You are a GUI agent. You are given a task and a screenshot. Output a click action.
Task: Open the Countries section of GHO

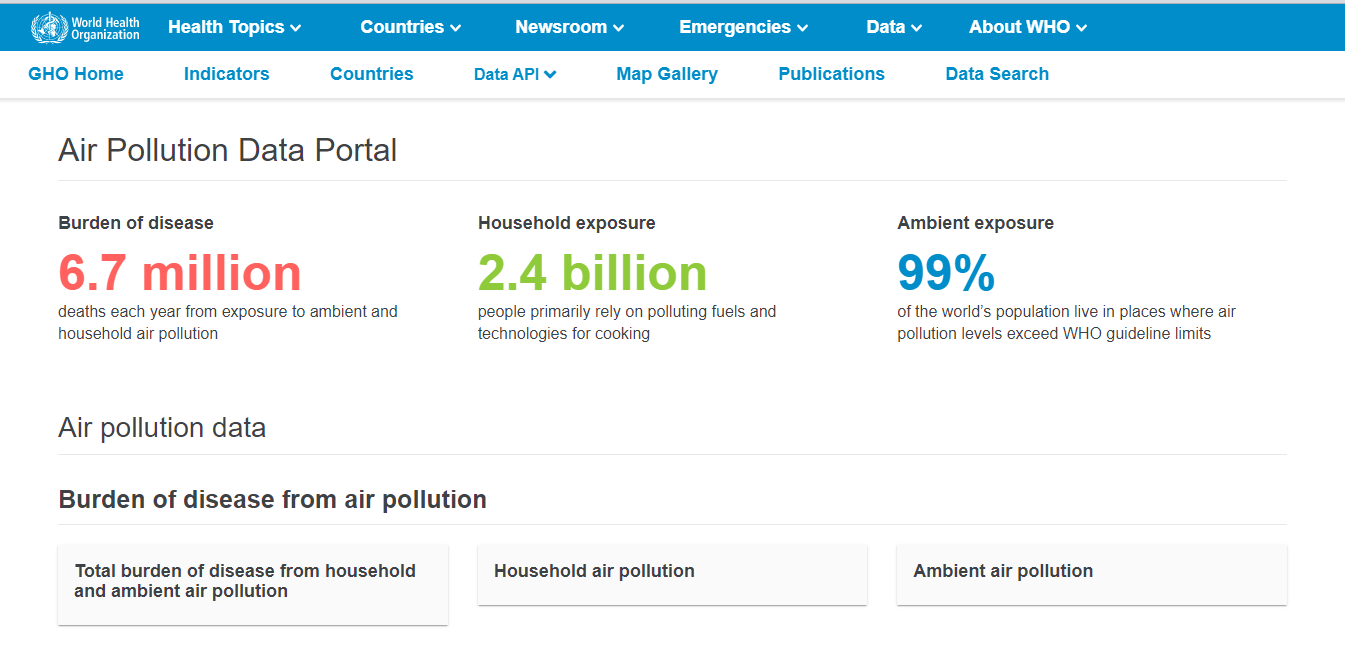(371, 73)
